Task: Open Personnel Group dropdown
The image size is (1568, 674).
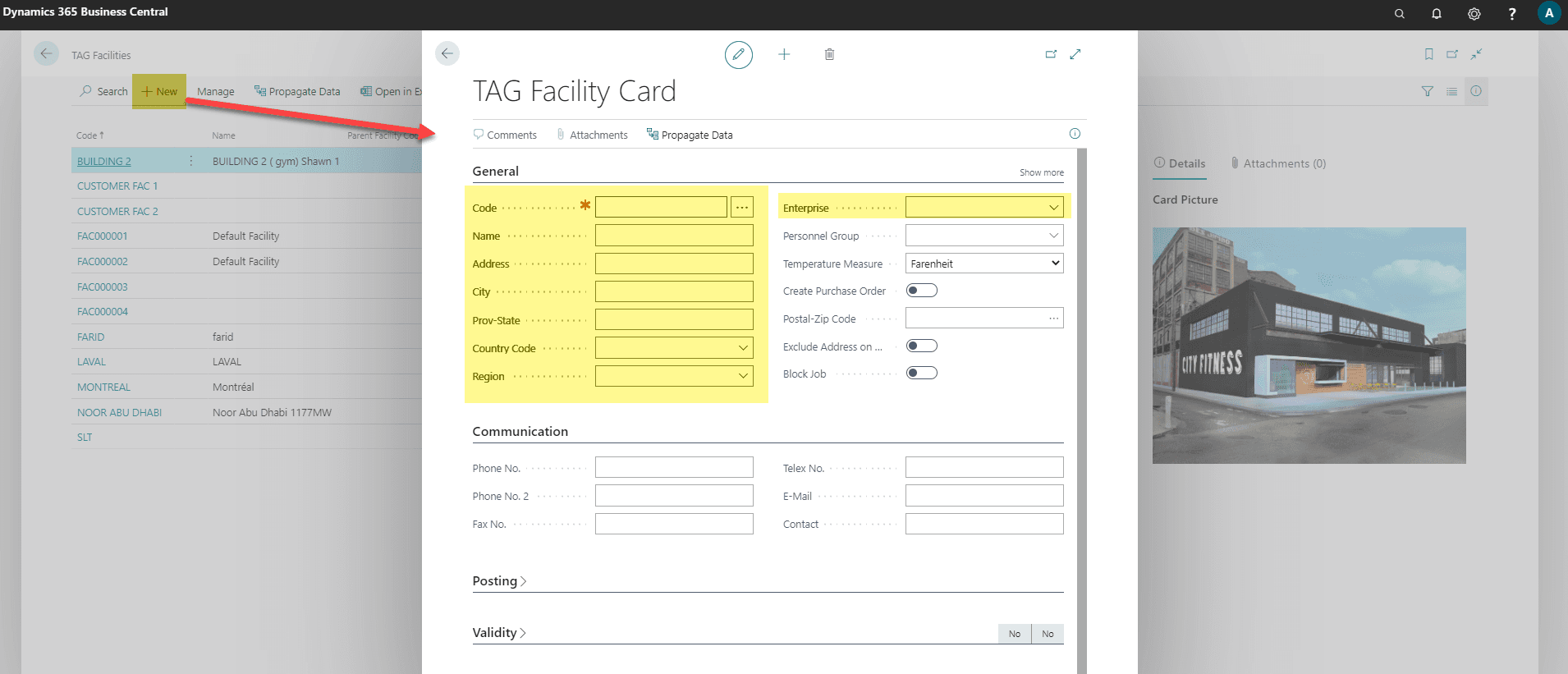Action: tap(1053, 236)
